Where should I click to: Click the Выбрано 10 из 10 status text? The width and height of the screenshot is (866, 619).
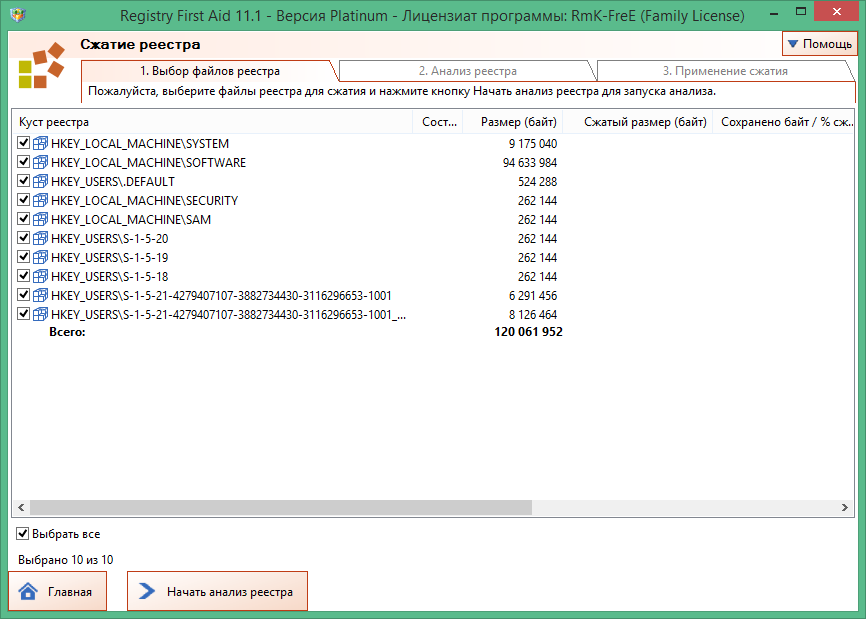point(66,559)
